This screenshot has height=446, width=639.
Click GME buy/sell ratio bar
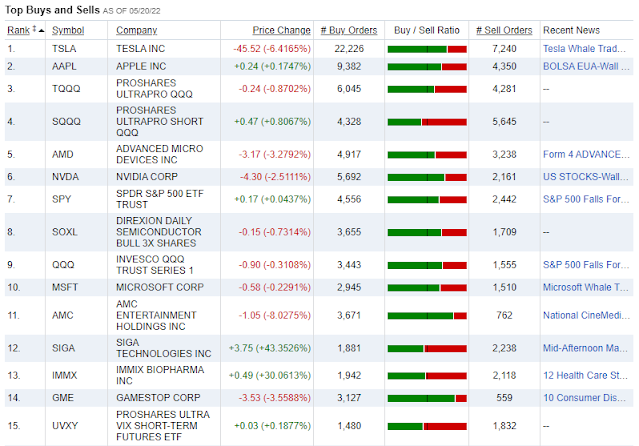(427, 398)
